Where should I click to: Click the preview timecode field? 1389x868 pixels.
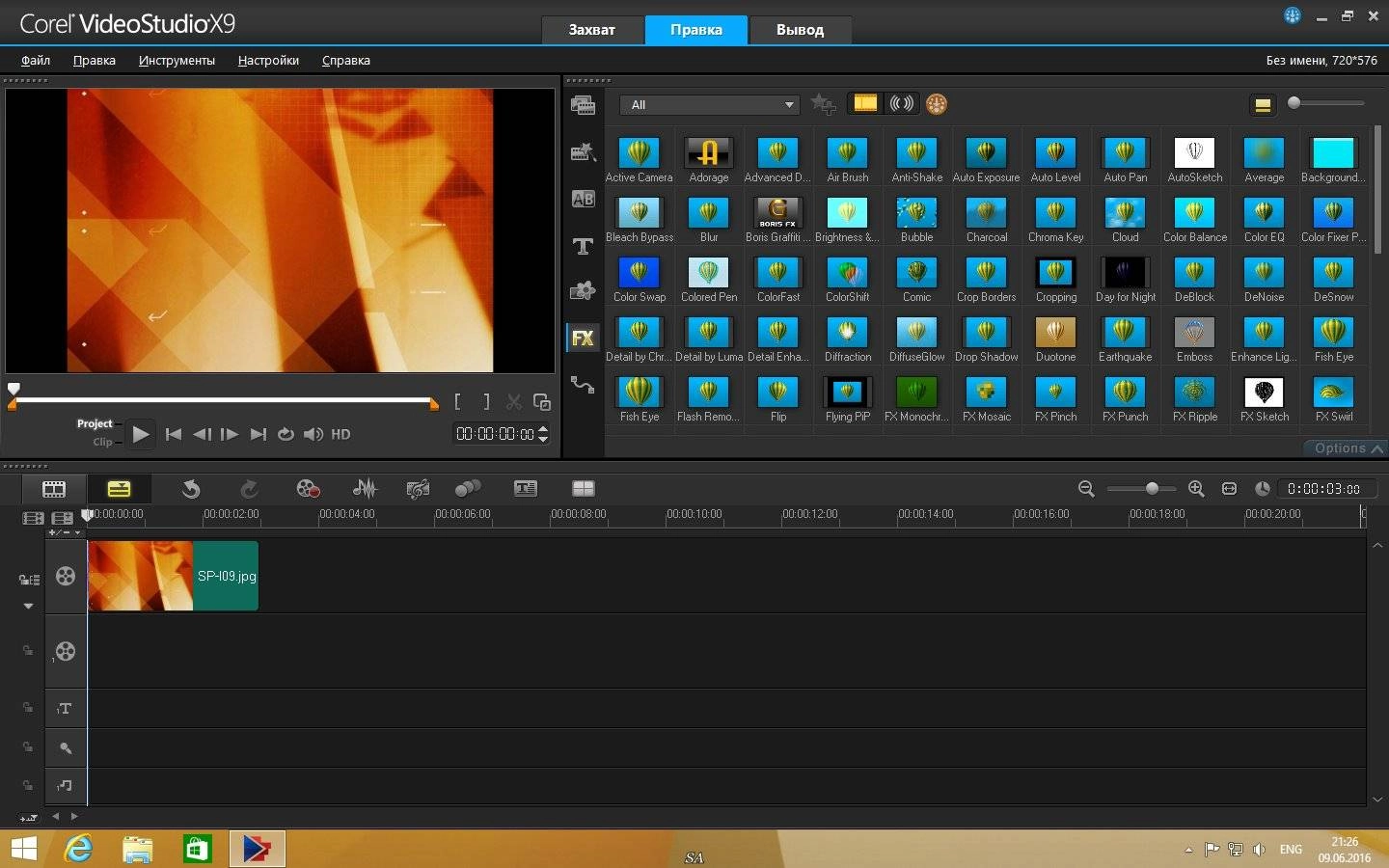click(x=495, y=434)
